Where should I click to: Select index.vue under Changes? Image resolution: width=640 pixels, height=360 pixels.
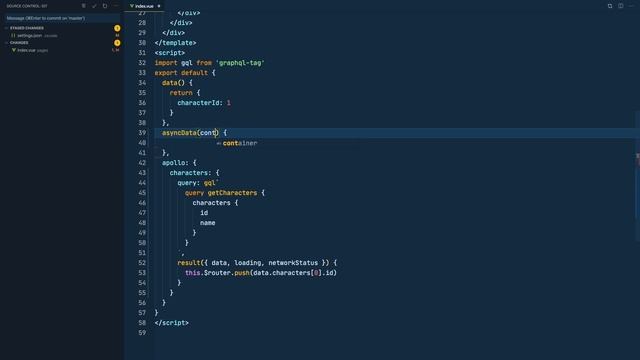pyautogui.click(x=26, y=50)
